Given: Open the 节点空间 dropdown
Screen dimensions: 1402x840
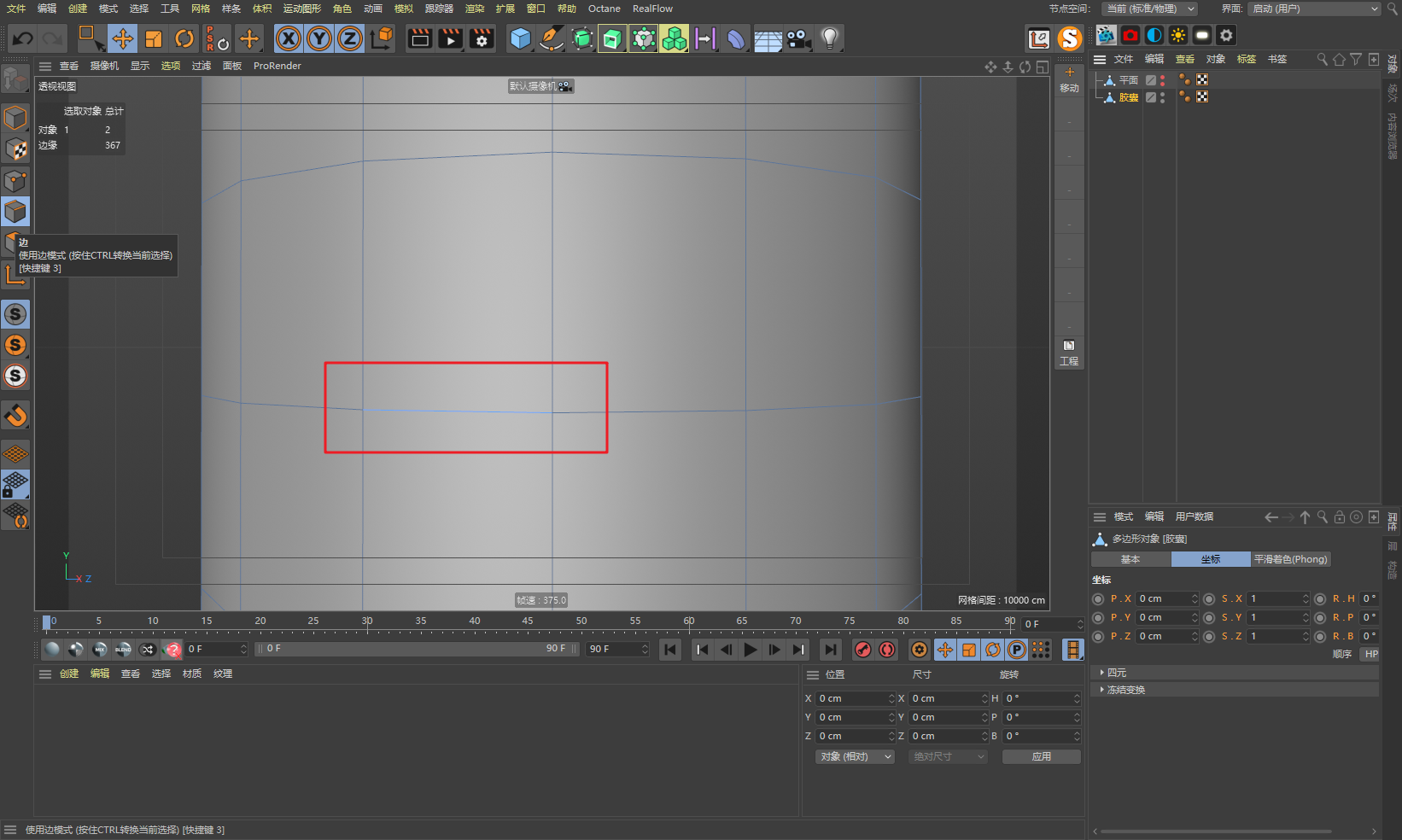Looking at the screenshot, I should coord(1149,9).
